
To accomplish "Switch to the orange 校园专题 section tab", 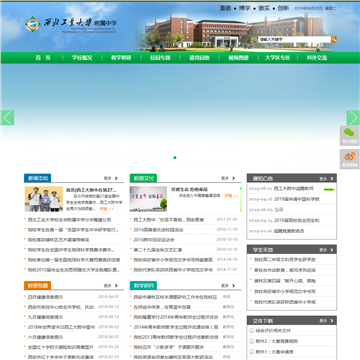I will (x=37, y=285).
